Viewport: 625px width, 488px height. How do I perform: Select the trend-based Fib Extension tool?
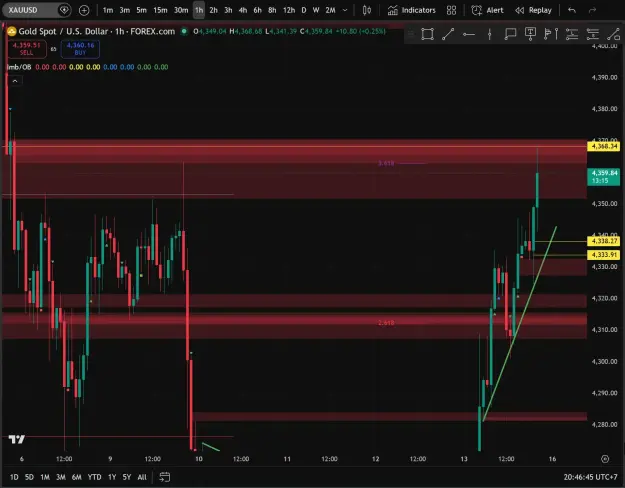click(x=593, y=34)
